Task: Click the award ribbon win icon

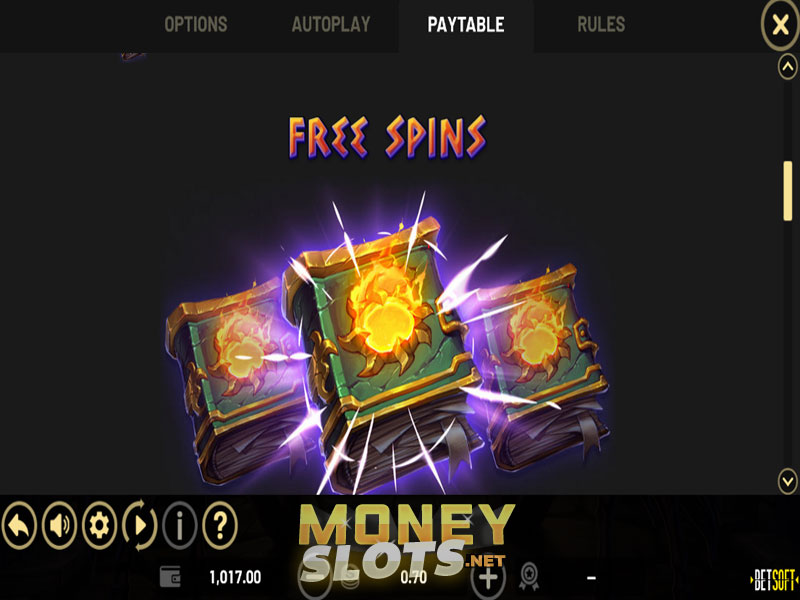Action: coord(529,577)
